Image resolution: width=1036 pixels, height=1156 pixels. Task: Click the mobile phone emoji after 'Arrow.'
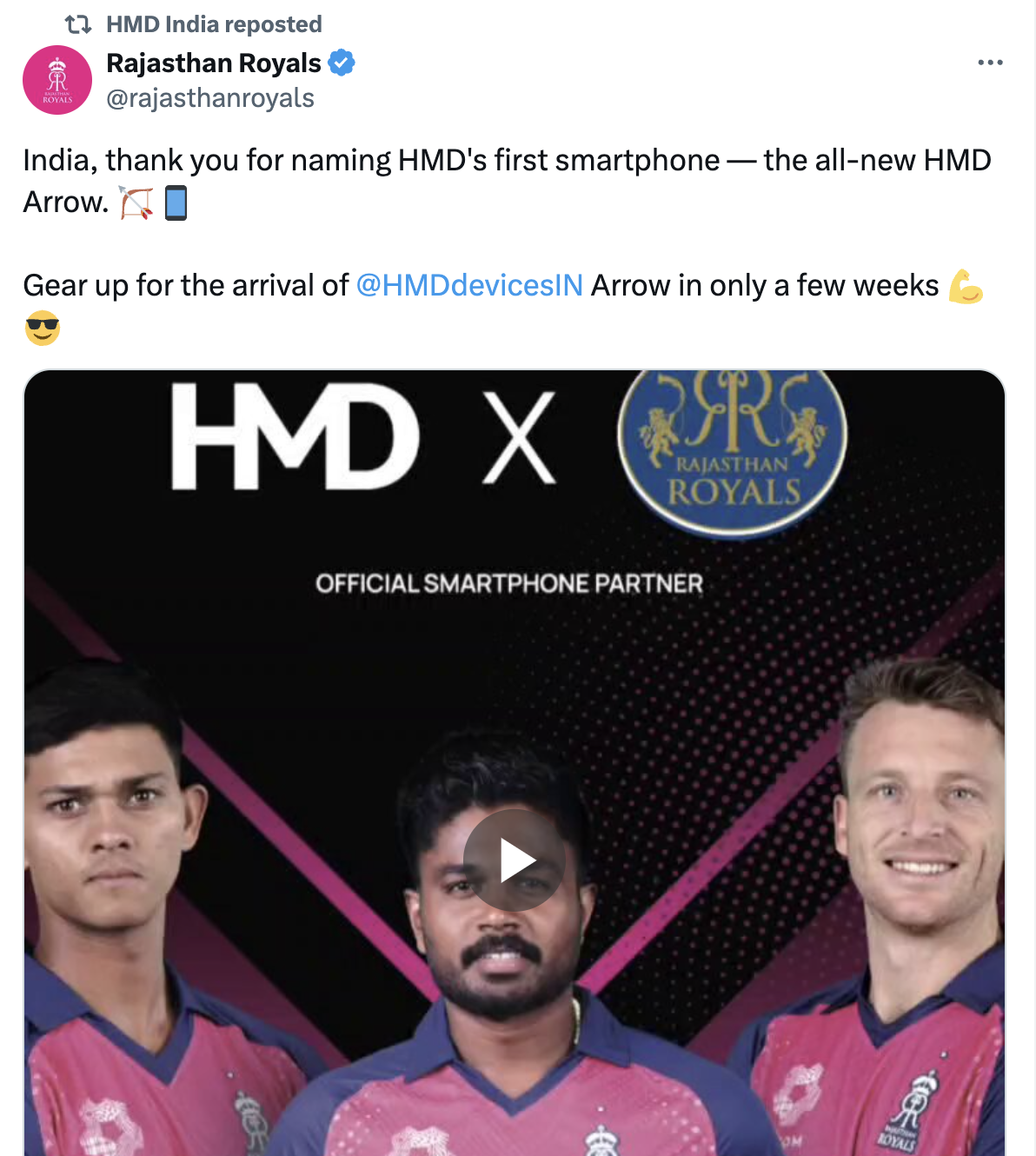pos(174,201)
